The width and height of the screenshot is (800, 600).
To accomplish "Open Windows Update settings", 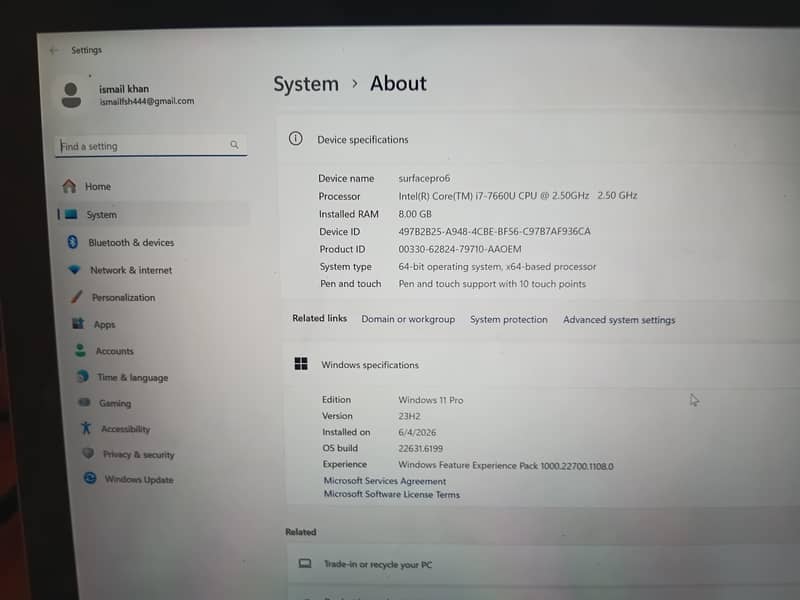I will coord(139,480).
